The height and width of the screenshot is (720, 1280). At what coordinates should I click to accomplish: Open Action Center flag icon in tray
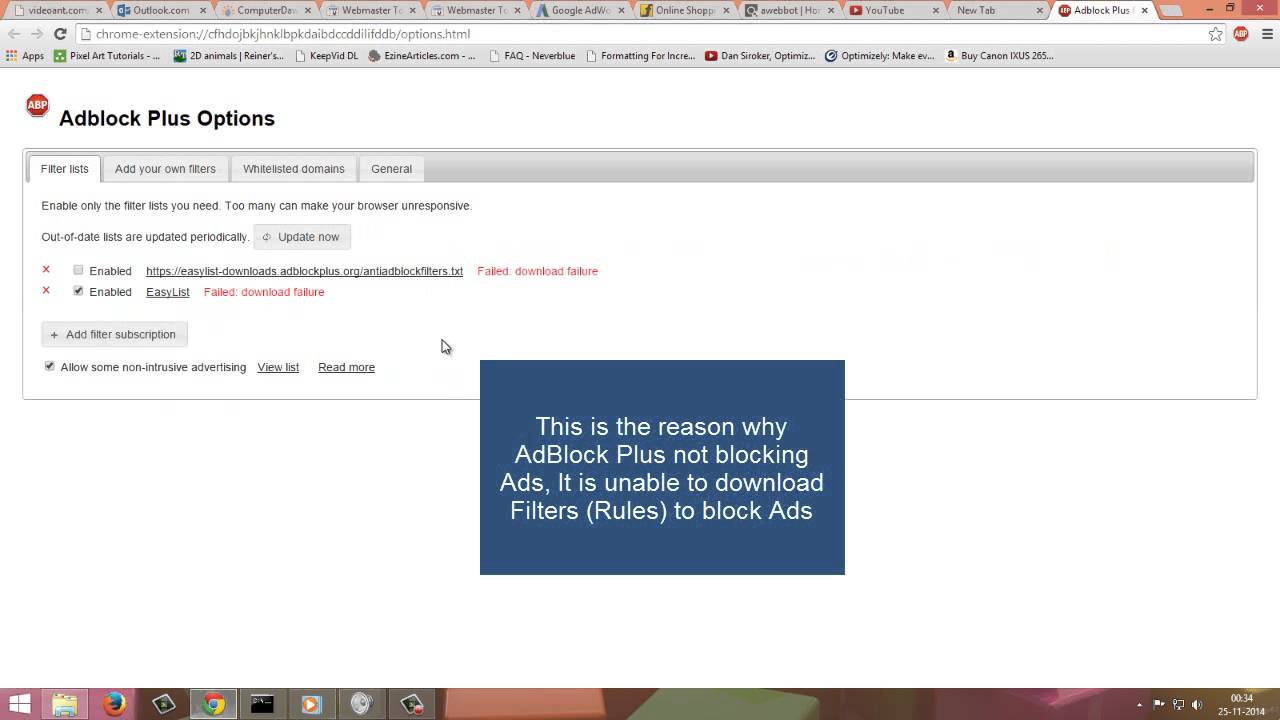pos(1159,705)
